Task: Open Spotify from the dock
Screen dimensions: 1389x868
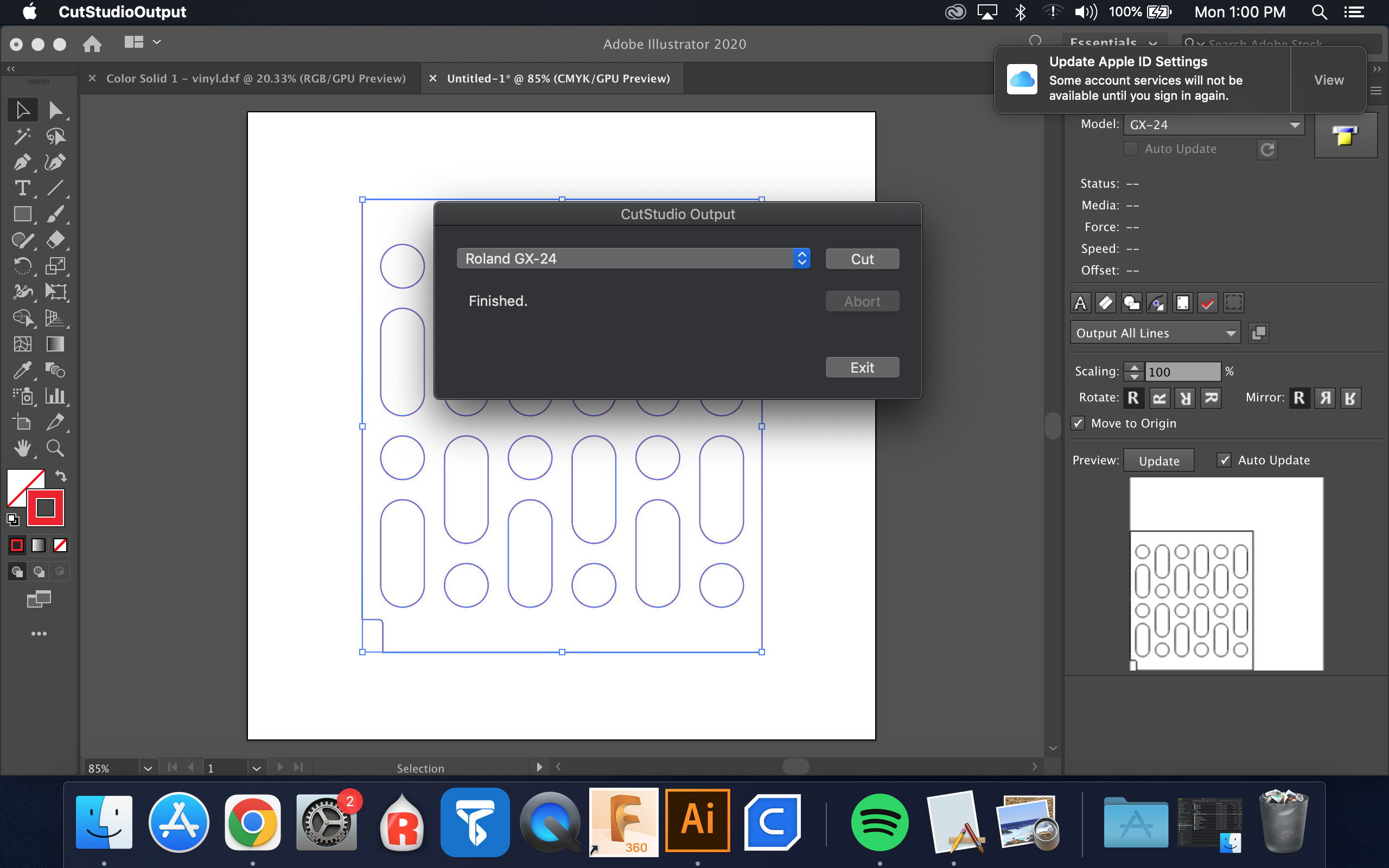Action: 880,821
